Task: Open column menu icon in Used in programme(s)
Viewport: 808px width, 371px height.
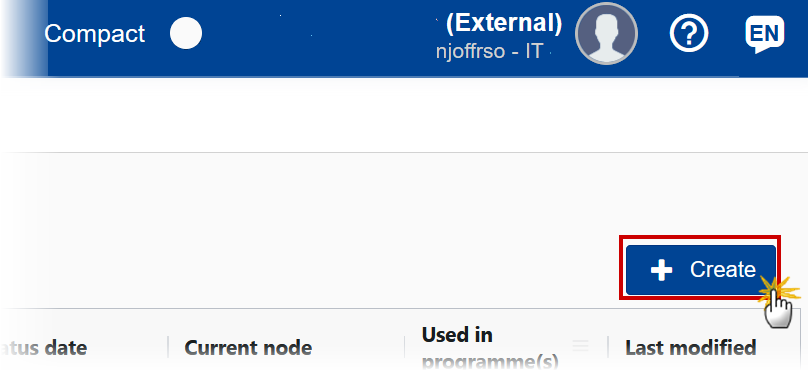Action: [581, 346]
